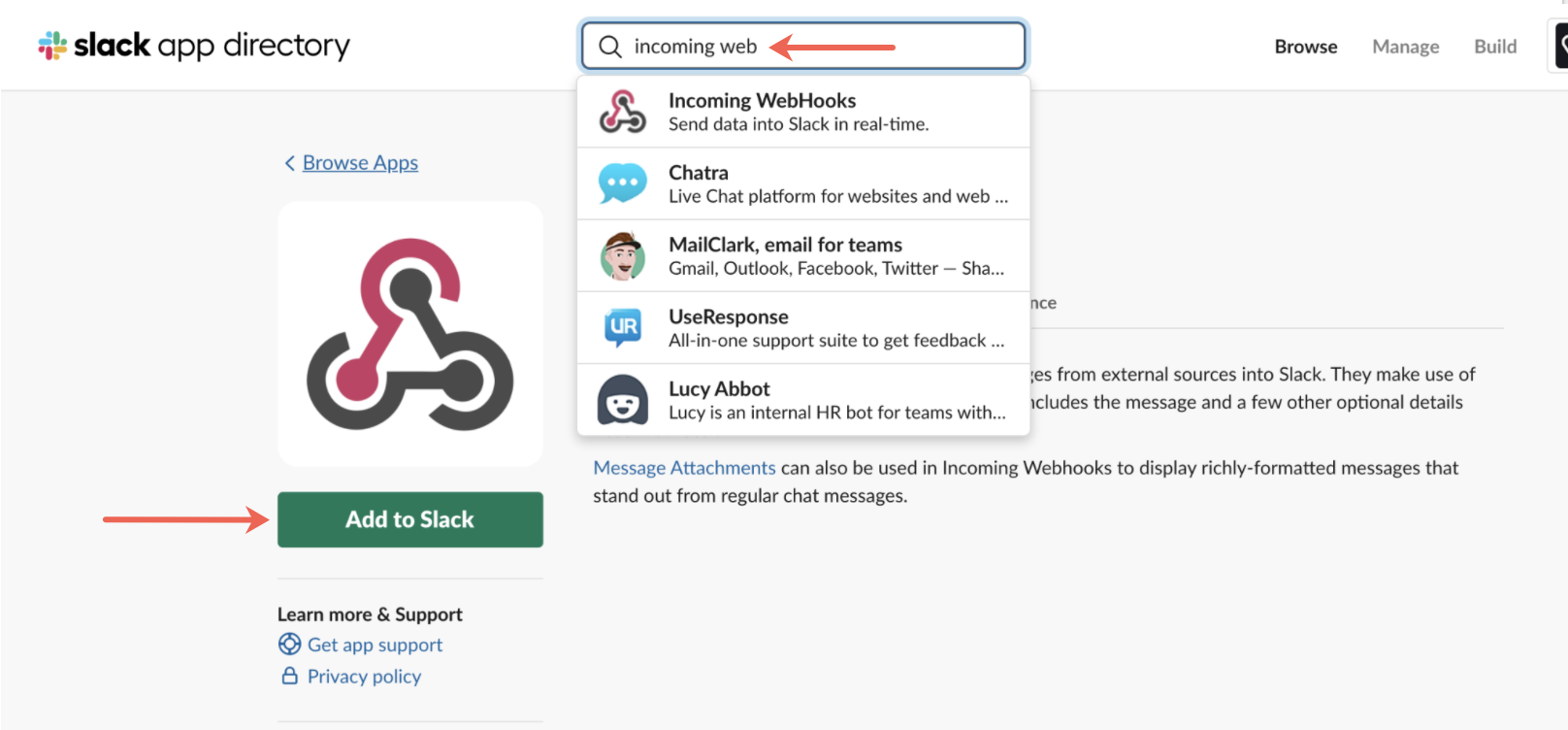Click the MailClark avatar icon
The height and width of the screenshot is (730, 1568).
623,256
